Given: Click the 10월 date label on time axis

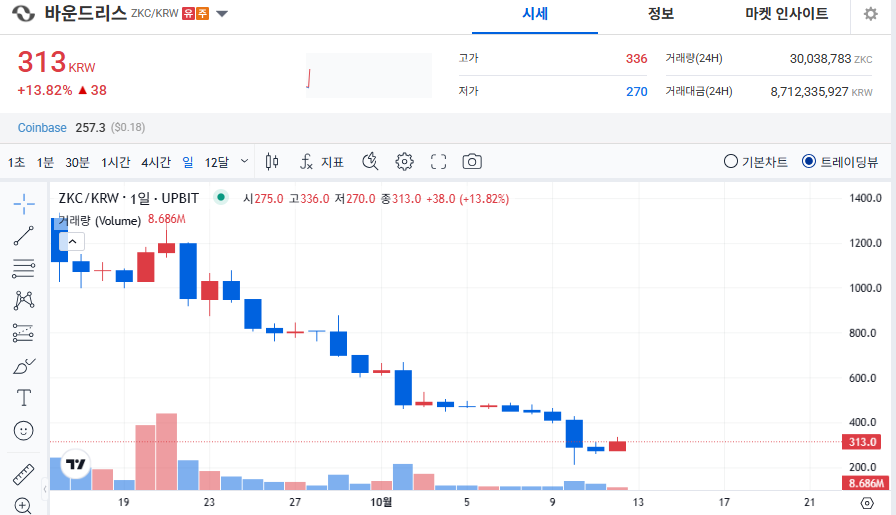Looking at the screenshot, I should point(381,502).
